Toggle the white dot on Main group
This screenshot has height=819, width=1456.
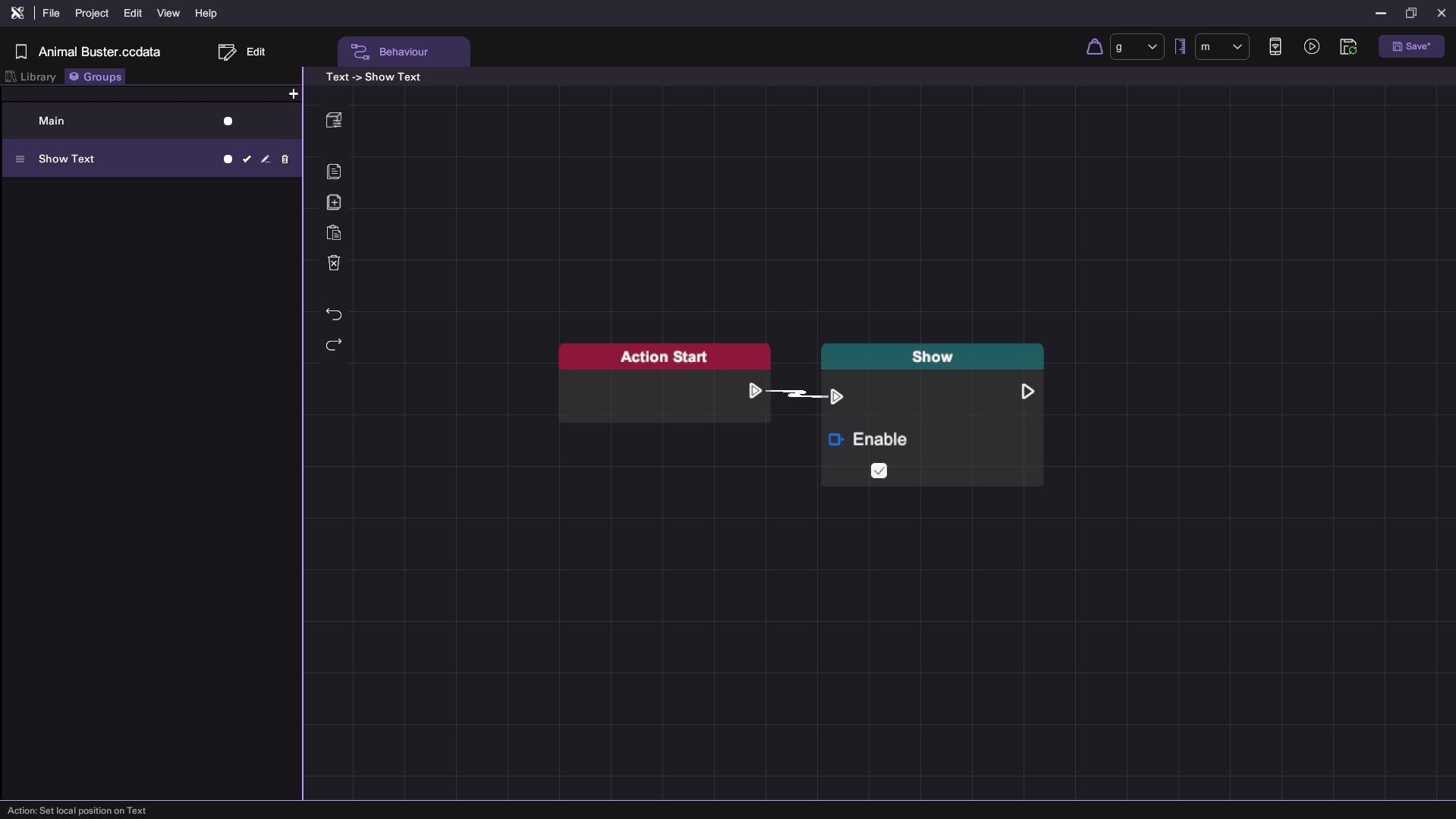(228, 121)
